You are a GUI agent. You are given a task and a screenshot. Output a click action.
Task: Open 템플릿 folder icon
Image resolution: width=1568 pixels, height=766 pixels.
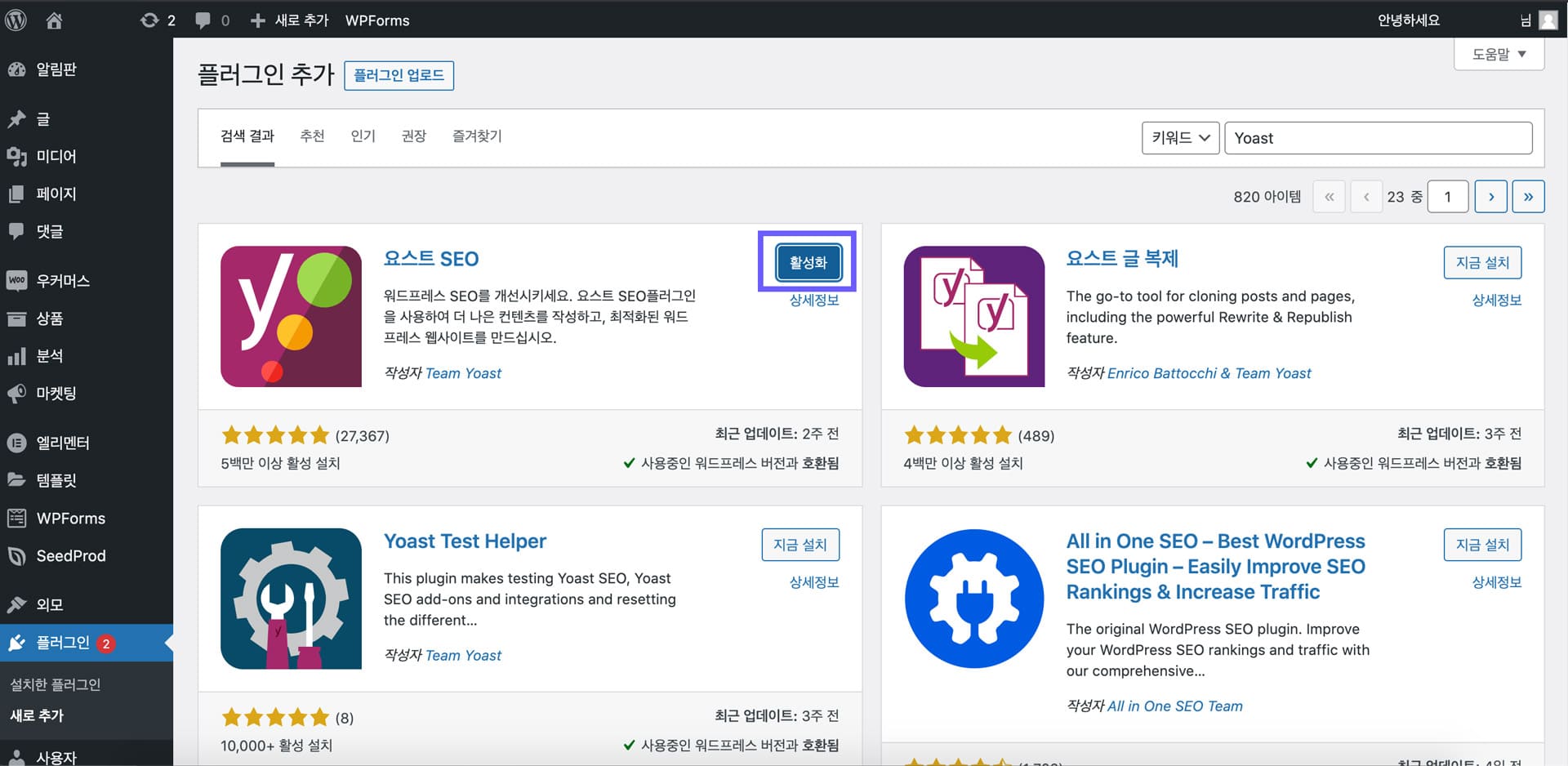16,480
